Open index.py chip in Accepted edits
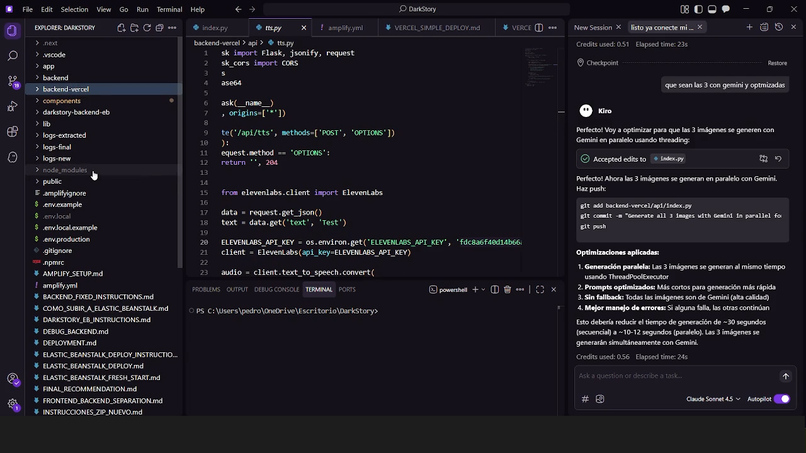The width and height of the screenshot is (806, 453). point(668,159)
